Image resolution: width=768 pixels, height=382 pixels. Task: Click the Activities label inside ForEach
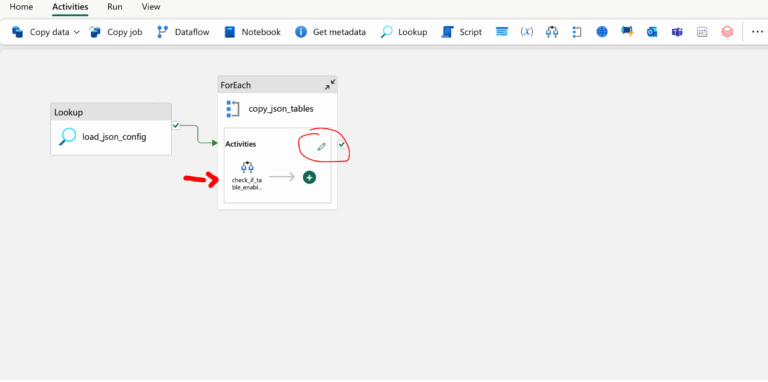[x=240, y=144]
